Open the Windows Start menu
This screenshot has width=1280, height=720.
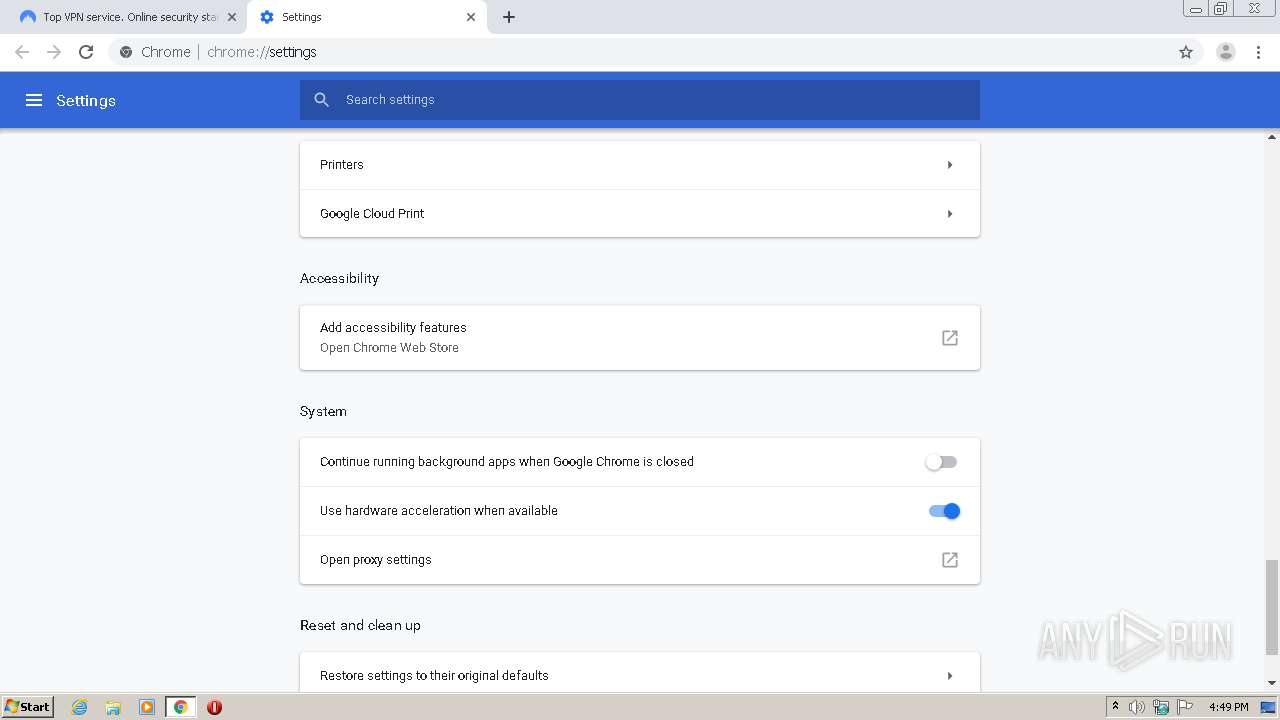click(x=27, y=707)
